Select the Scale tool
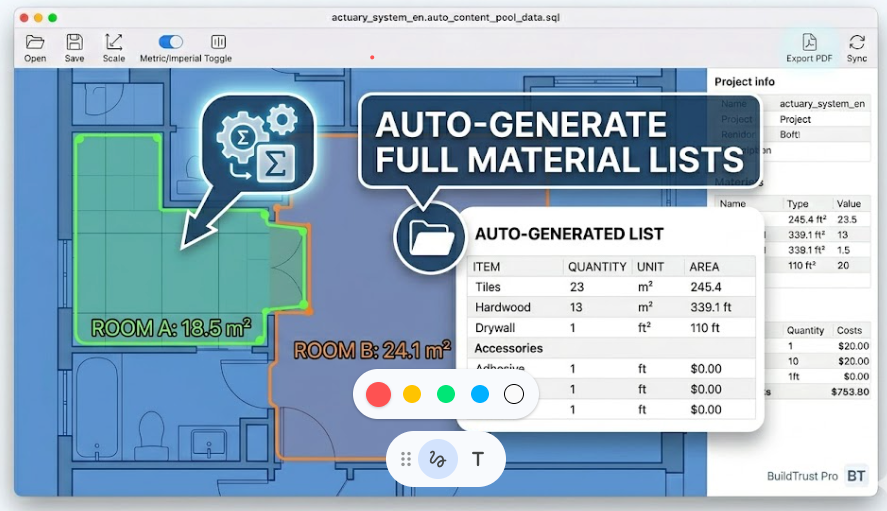 [x=114, y=48]
